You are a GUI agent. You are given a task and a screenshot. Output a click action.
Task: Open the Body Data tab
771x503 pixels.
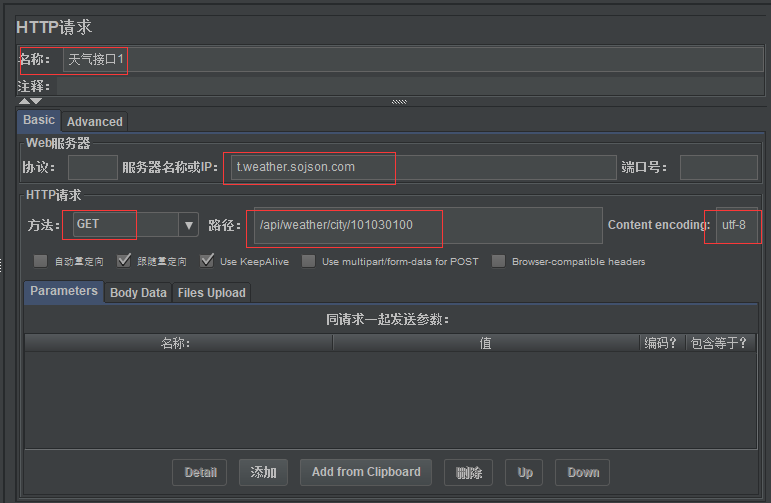[x=138, y=293]
